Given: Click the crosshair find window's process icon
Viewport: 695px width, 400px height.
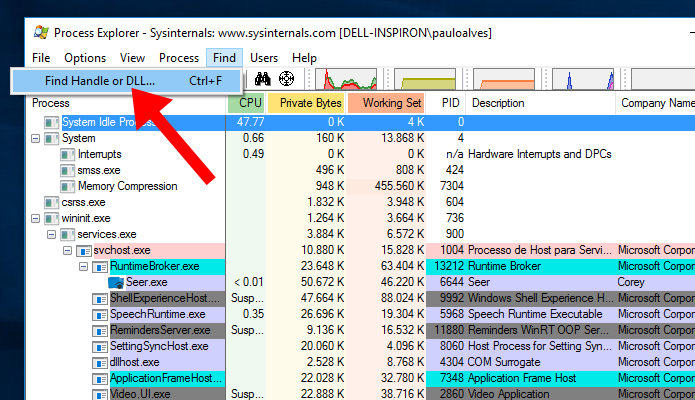Looking at the screenshot, I should click(x=286, y=79).
